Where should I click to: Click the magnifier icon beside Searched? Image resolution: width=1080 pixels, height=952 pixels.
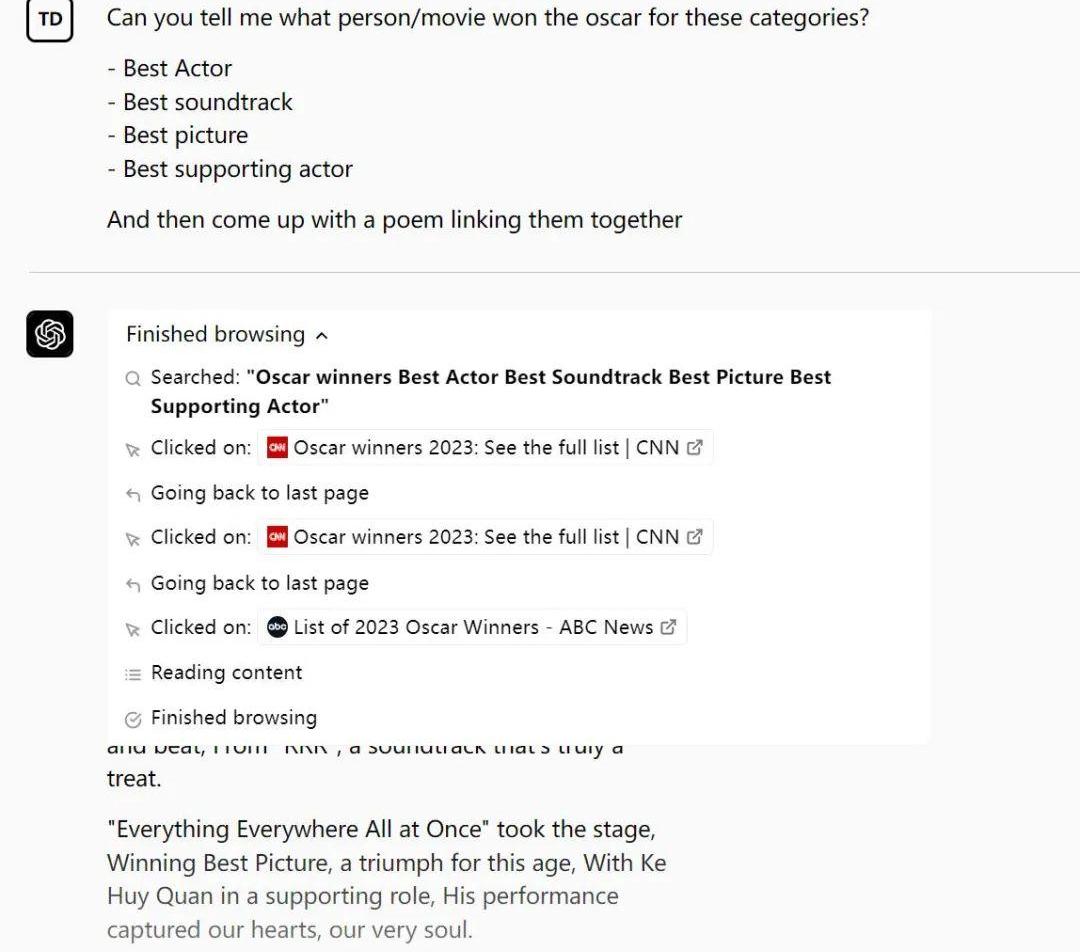click(x=133, y=379)
